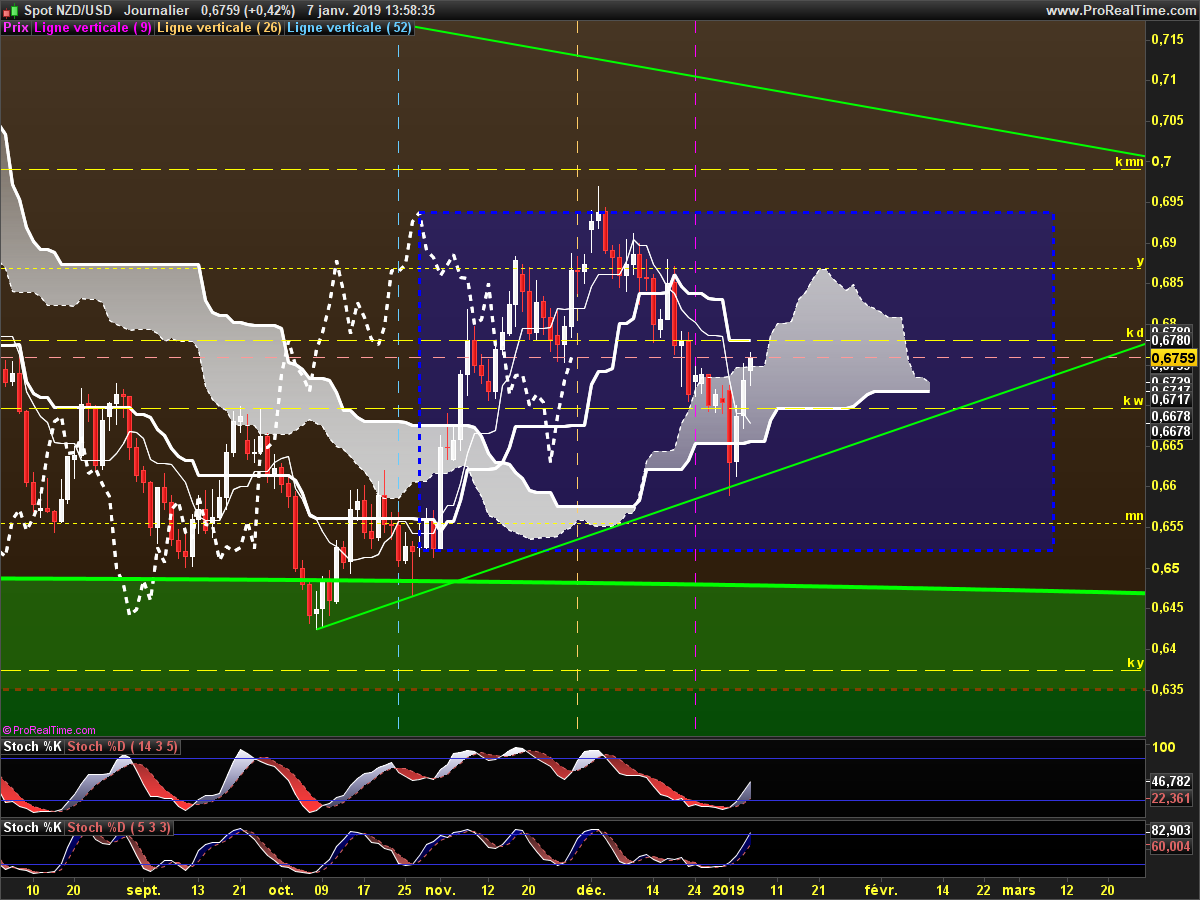
Task: Select the Ligne verticale (26) label
Action: coord(219,28)
